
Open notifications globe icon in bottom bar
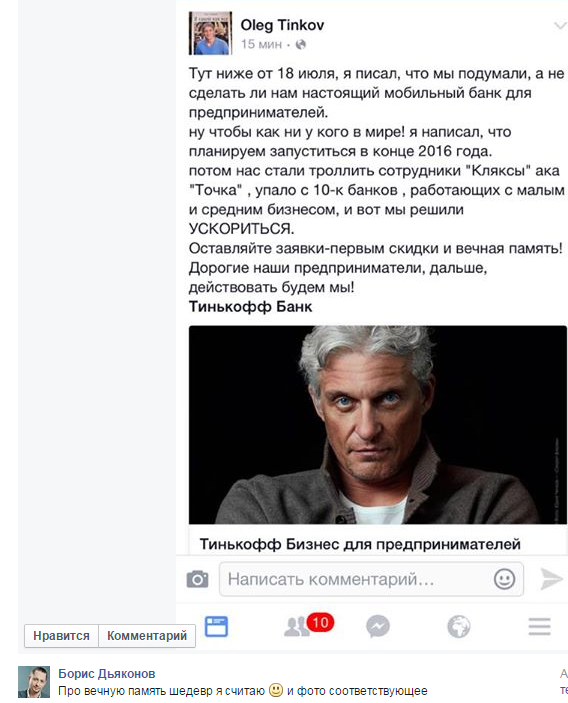tap(459, 626)
